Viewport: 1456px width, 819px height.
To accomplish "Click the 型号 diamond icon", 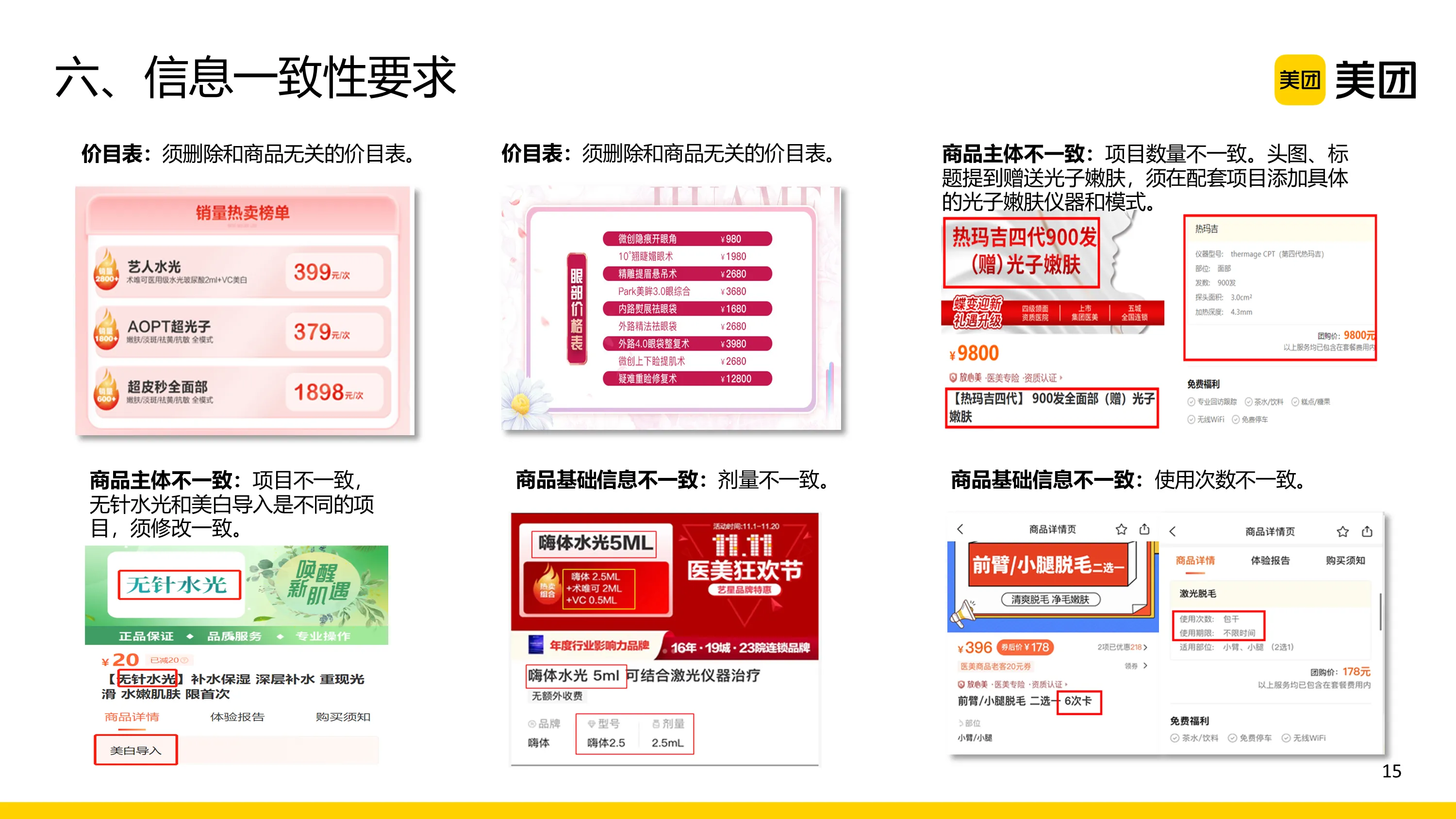I will 592,724.
